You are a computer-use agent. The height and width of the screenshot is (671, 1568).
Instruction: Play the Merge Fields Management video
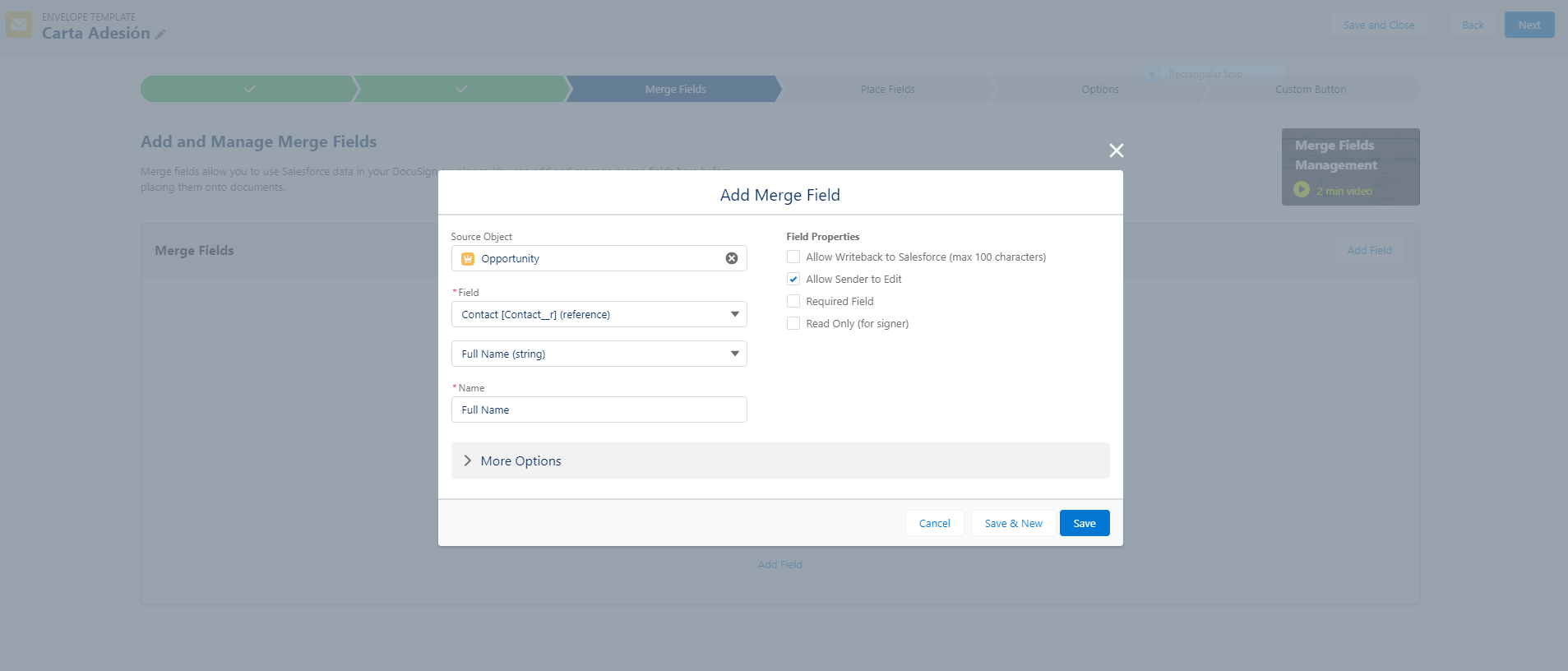(1301, 190)
